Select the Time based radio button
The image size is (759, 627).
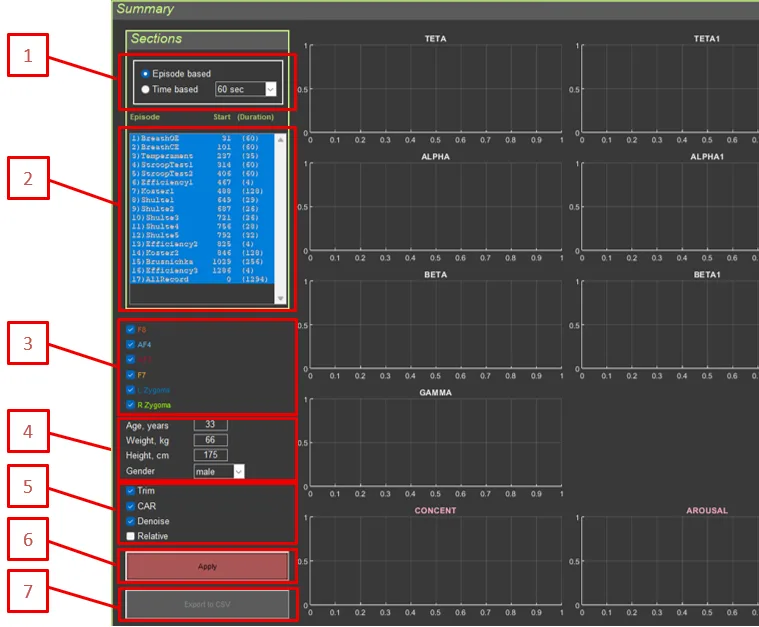(x=146, y=89)
